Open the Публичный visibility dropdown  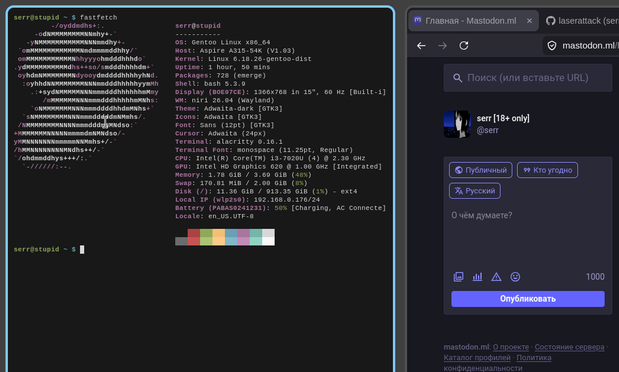coord(481,170)
